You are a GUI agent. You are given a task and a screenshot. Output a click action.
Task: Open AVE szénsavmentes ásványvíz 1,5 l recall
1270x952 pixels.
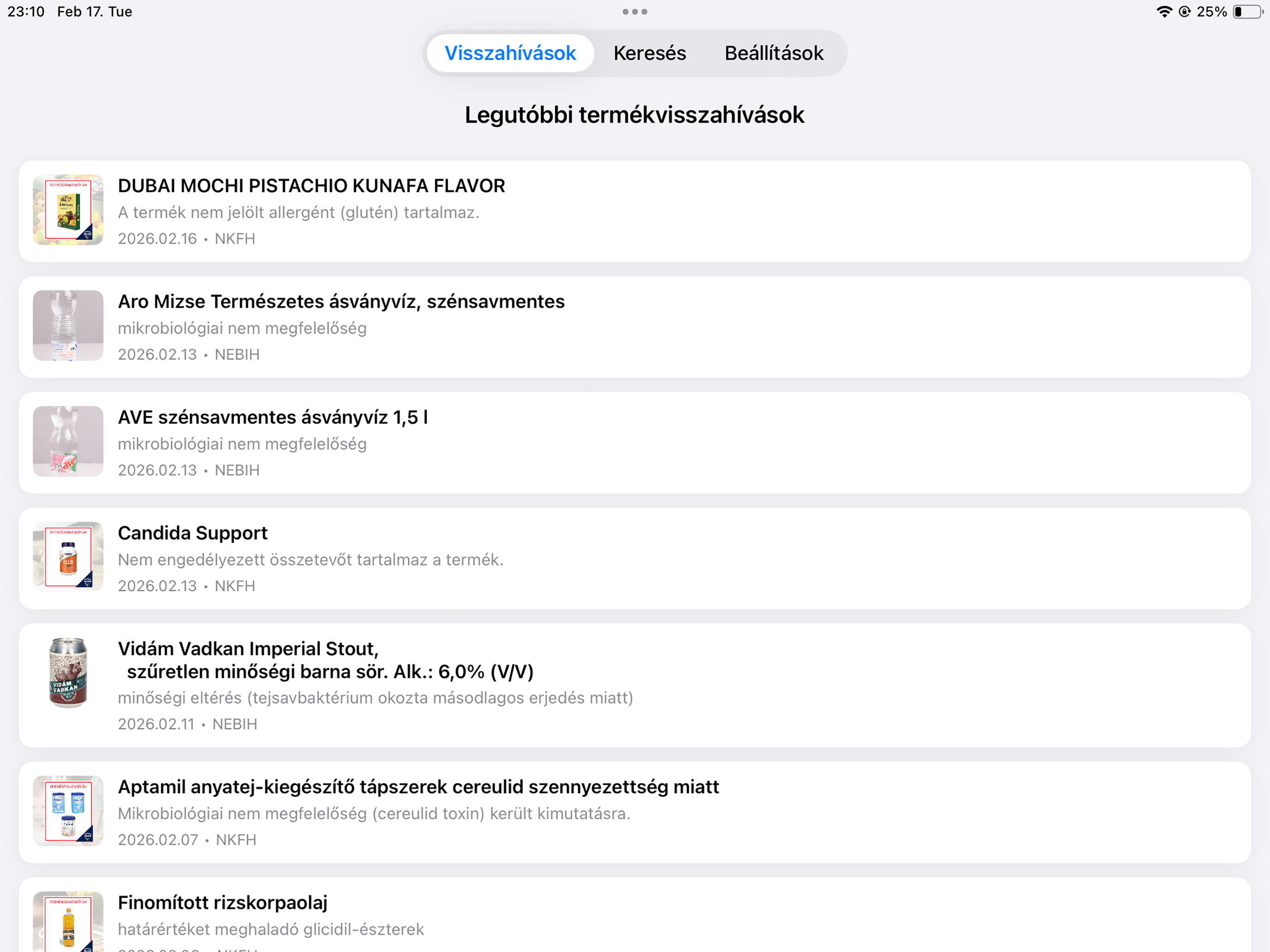pos(635,442)
